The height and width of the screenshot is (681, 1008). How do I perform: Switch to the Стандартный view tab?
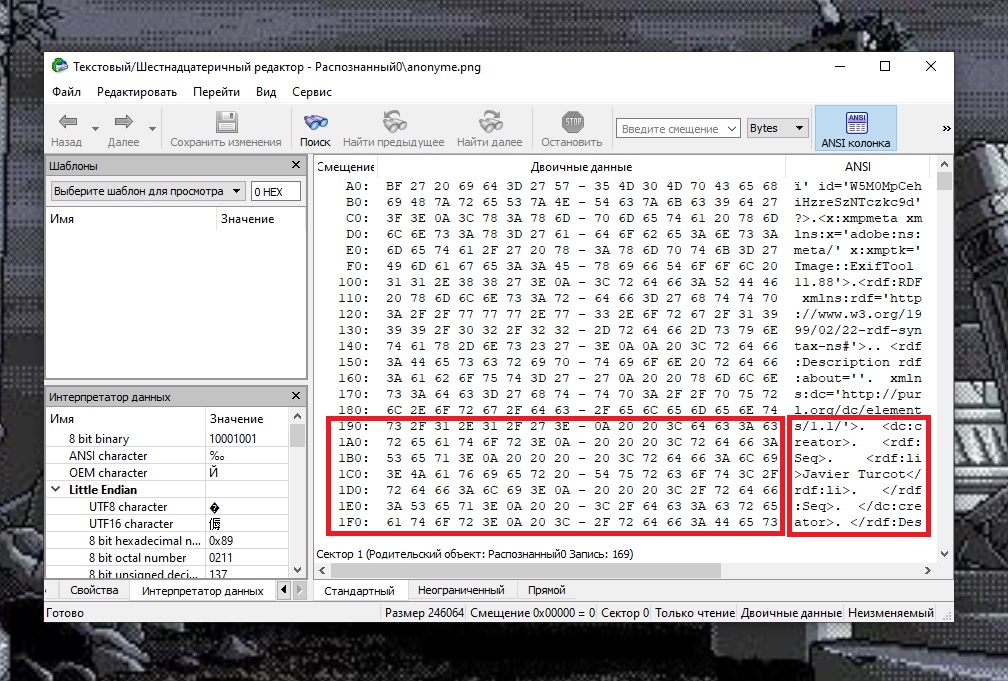click(359, 590)
